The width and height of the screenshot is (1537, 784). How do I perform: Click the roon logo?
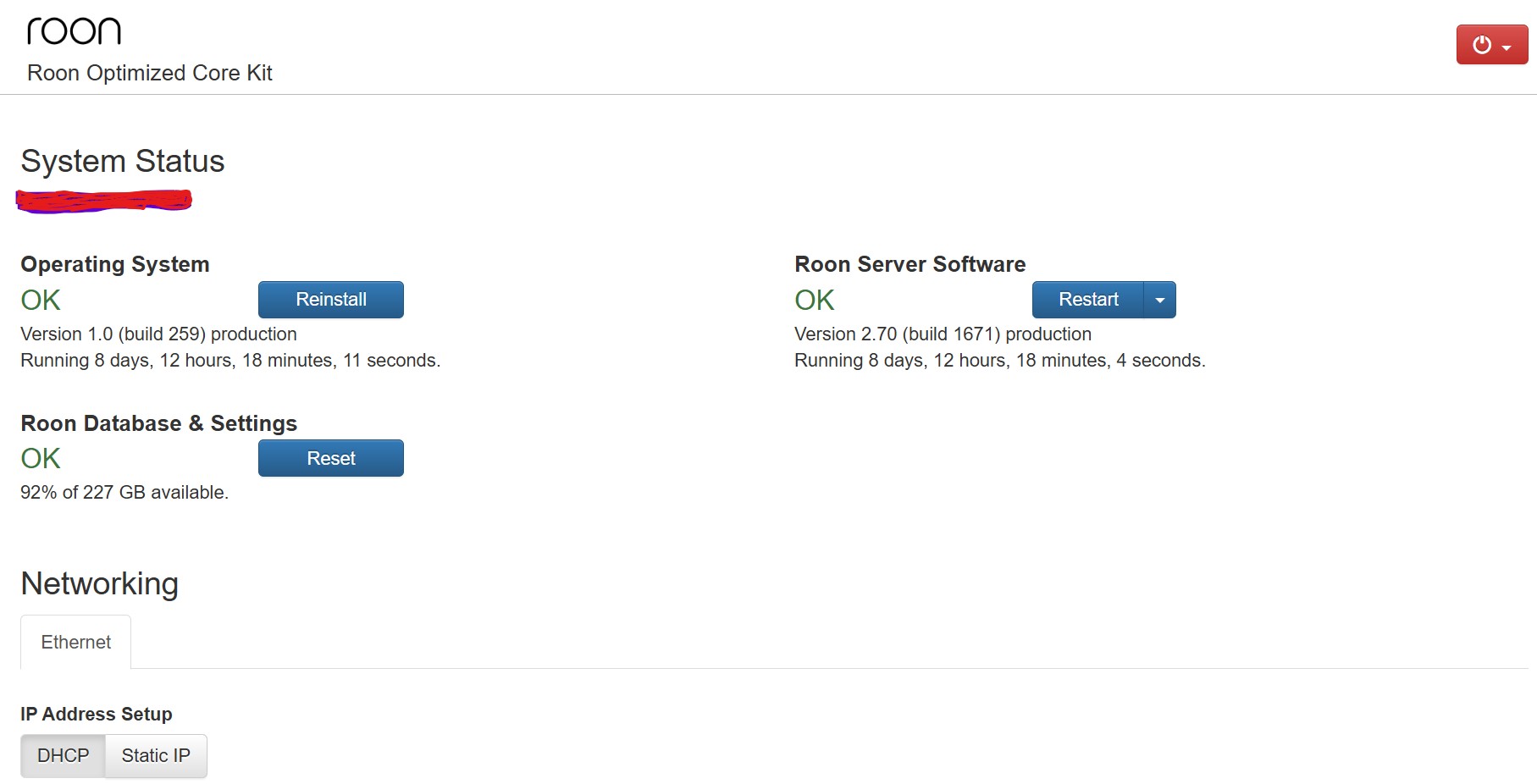pyautogui.click(x=75, y=31)
